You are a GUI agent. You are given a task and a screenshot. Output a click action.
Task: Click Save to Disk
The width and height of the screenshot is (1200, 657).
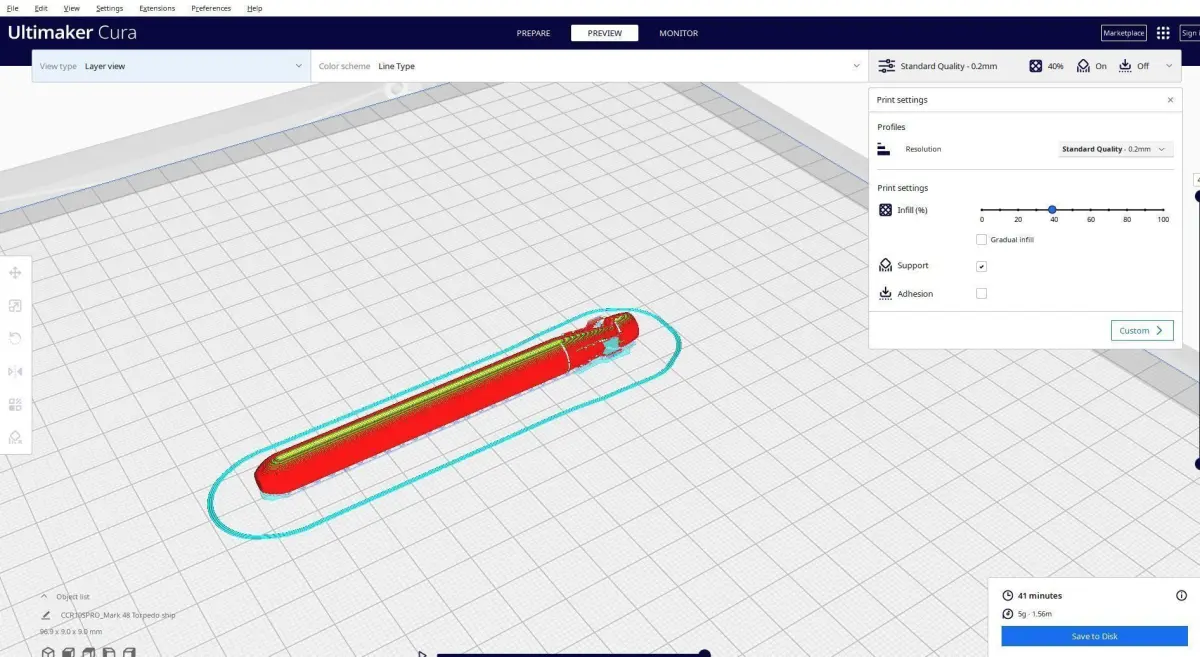(x=1094, y=636)
